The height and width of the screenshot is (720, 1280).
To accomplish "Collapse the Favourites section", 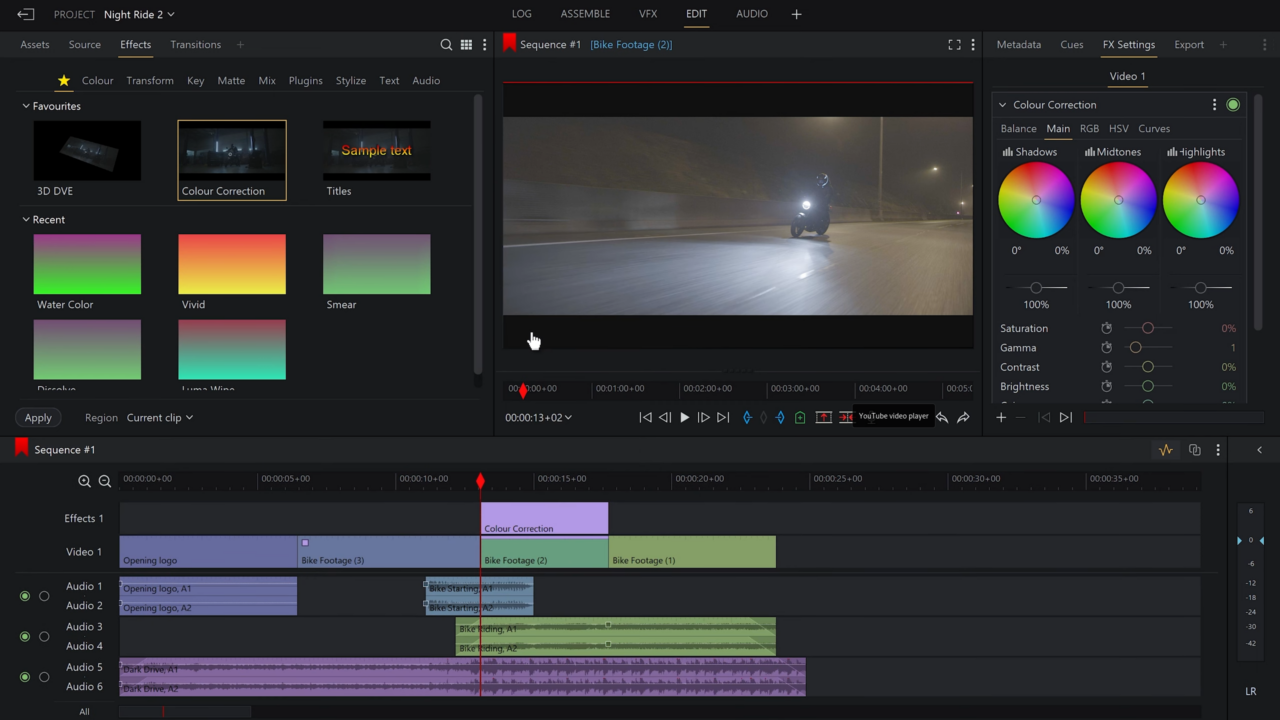I will [26, 106].
